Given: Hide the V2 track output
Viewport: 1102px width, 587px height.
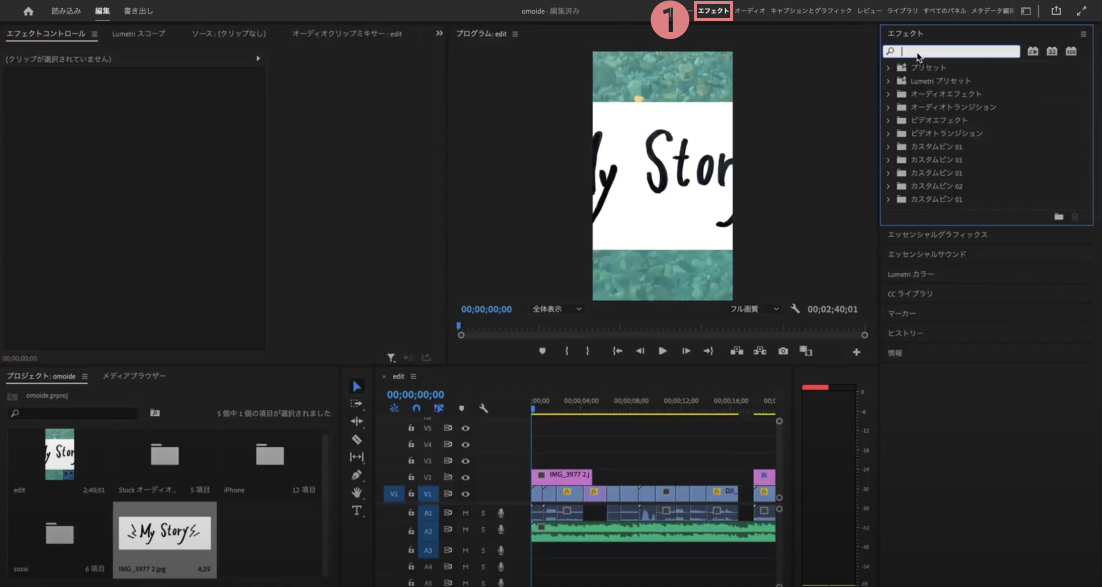Looking at the screenshot, I should pyautogui.click(x=465, y=477).
